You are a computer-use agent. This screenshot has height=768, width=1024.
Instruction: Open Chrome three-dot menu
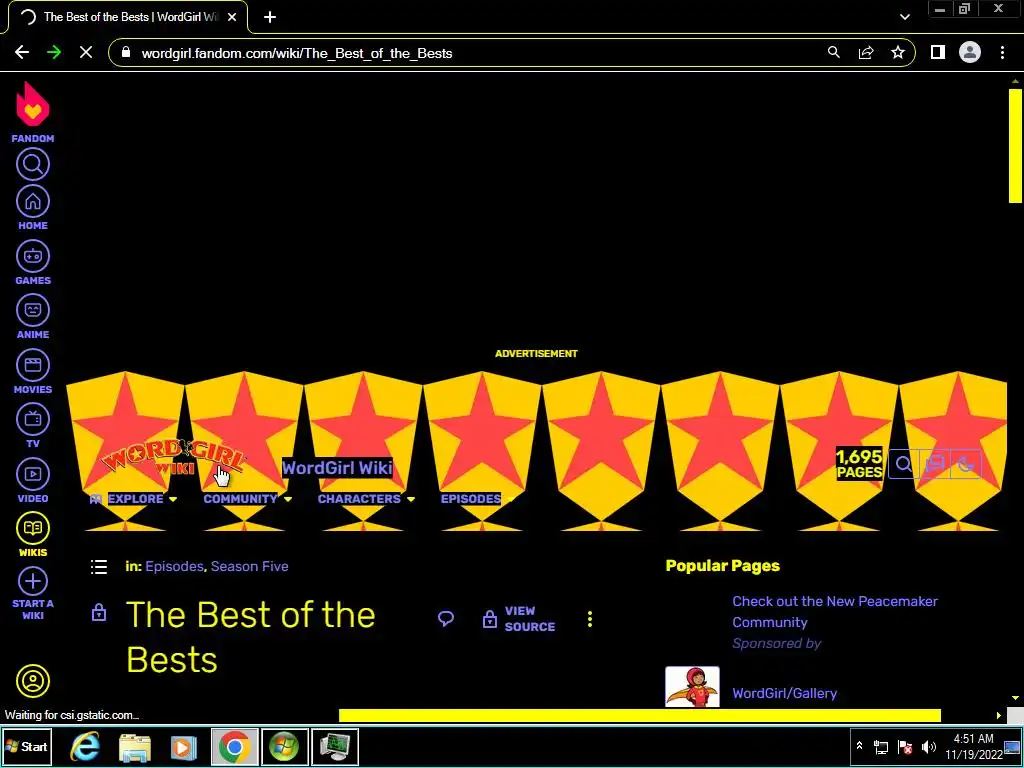1002,53
